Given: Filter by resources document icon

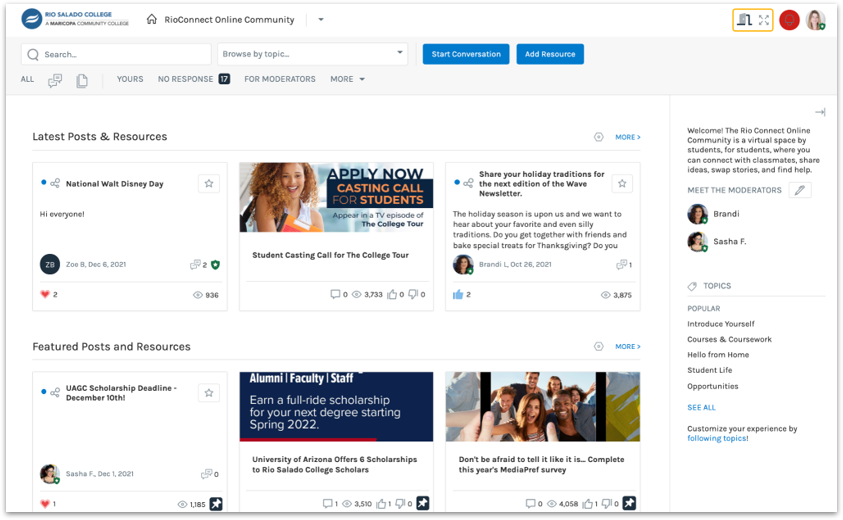Looking at the screenshot, I should click(x=82, y=81).
